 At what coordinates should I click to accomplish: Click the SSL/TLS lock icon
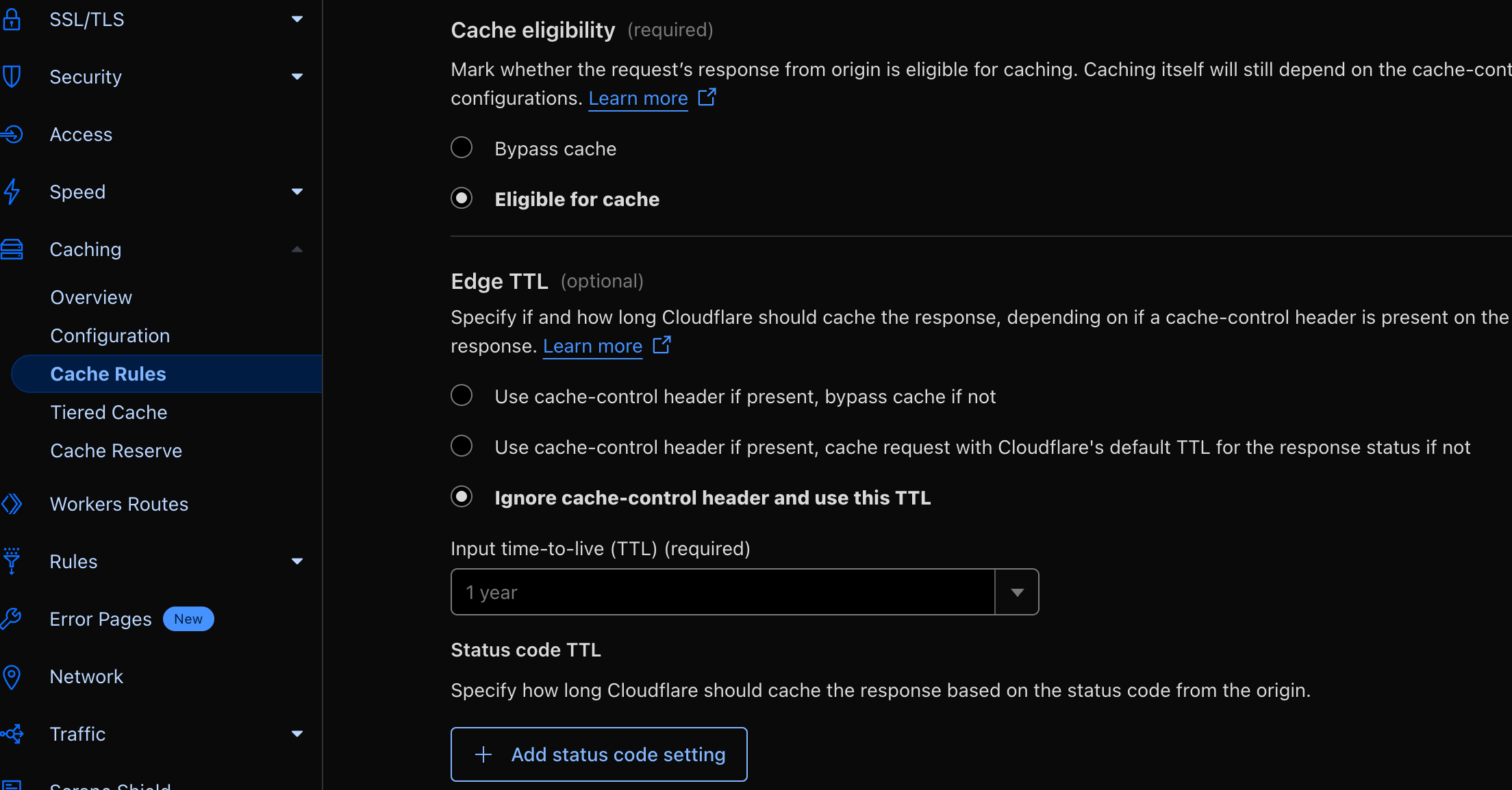click(x=12, y=19)
